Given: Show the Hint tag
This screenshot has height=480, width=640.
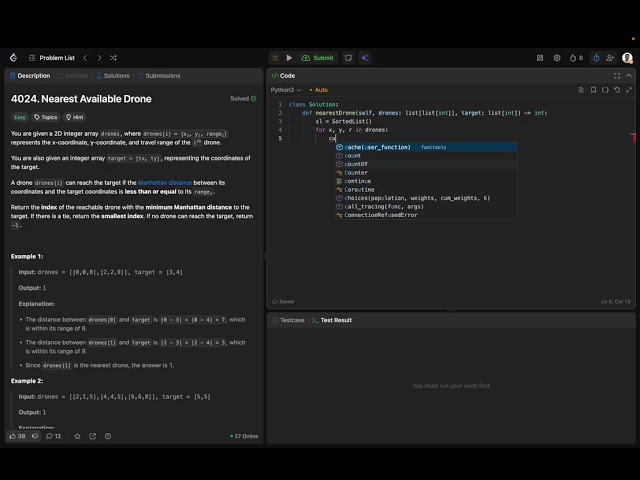Looking at the screenshot, I should coord(75,117).
